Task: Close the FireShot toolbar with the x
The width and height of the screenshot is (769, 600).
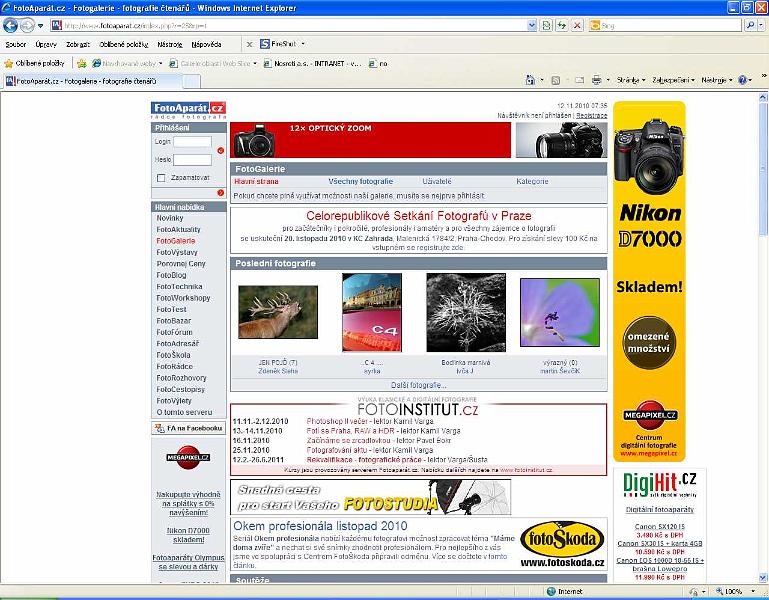Action: 249,45
